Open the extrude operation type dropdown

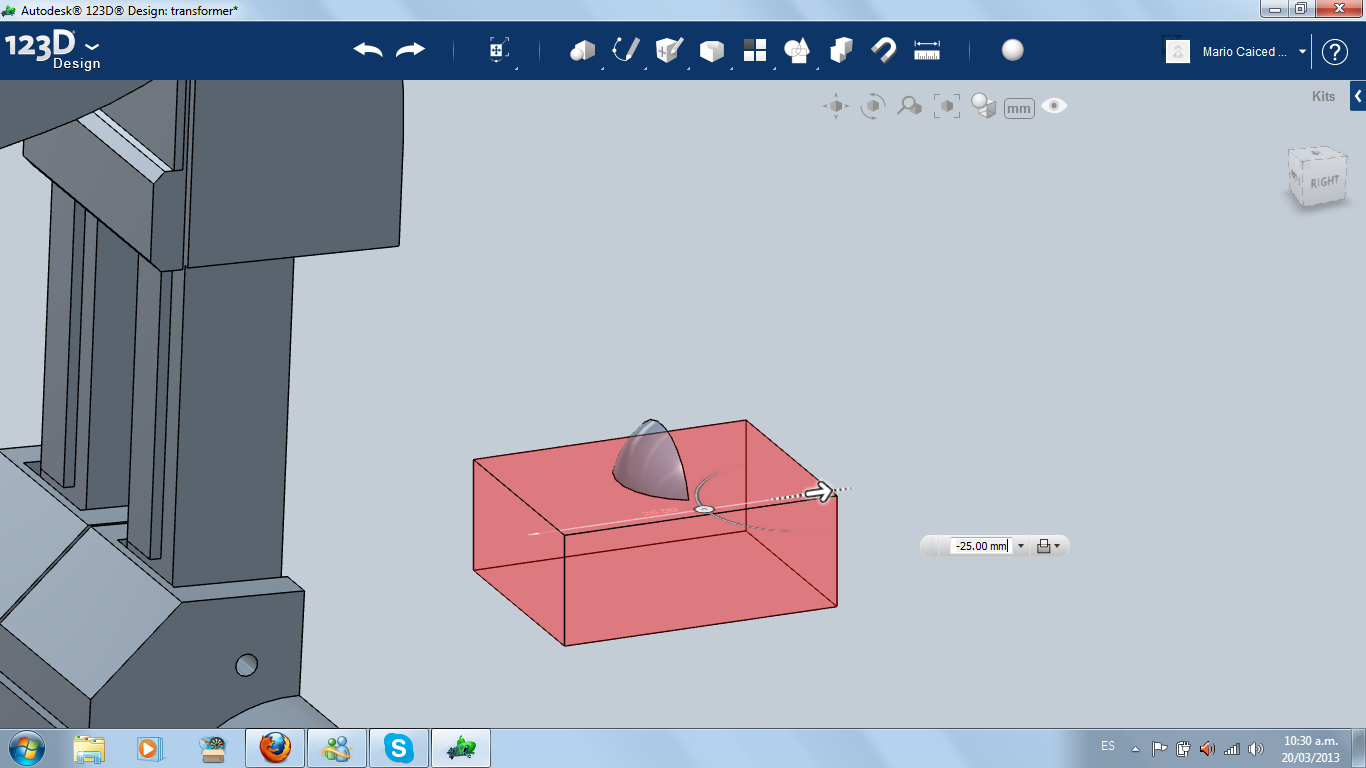(x=1048, y=546)
